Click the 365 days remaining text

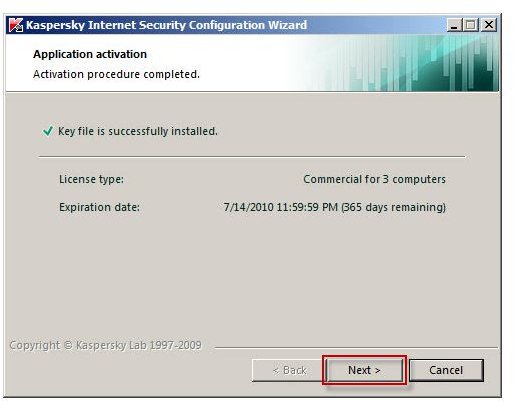point(393,207)
